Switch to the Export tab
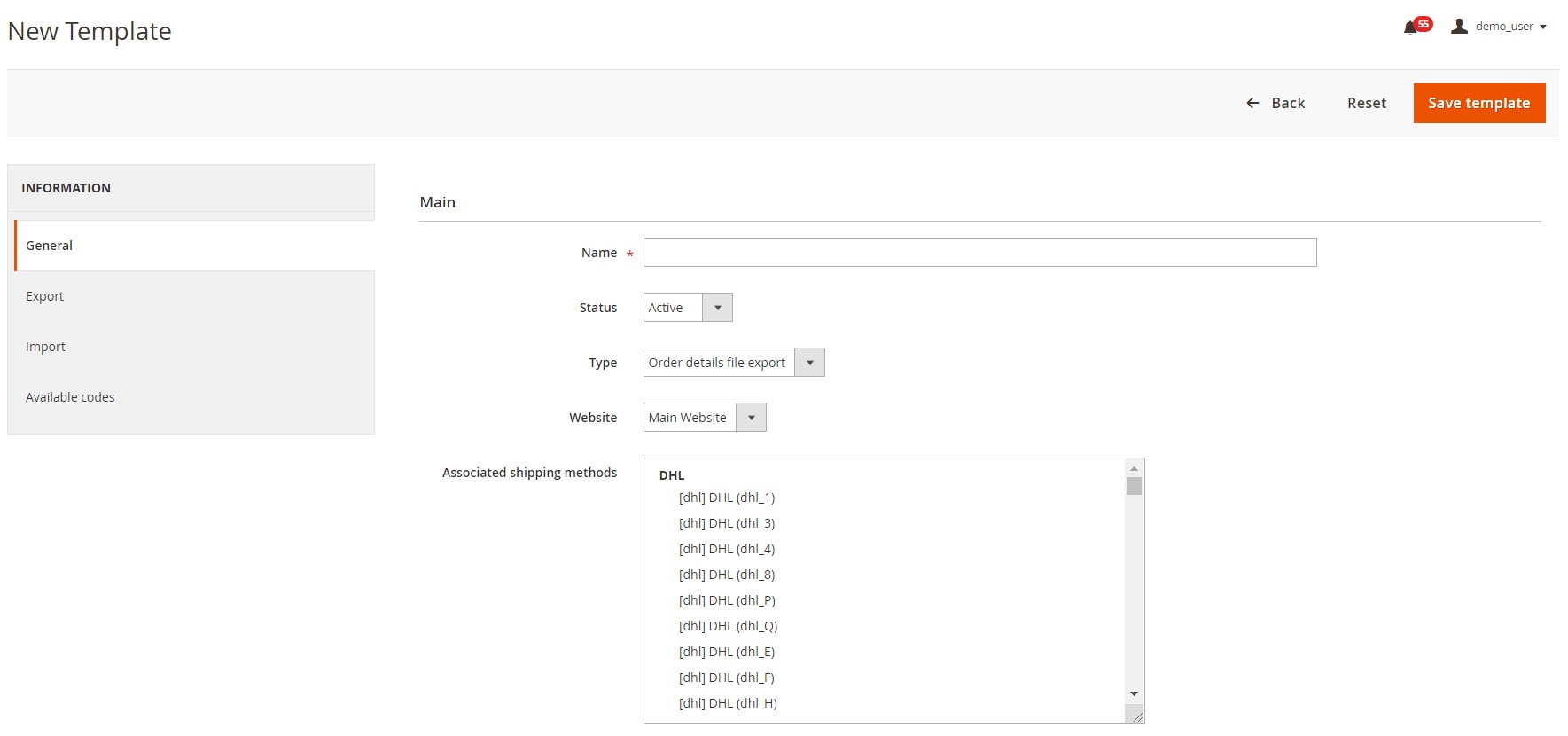This screenshot has height=736, width=1568. click(x=195, y=296)
